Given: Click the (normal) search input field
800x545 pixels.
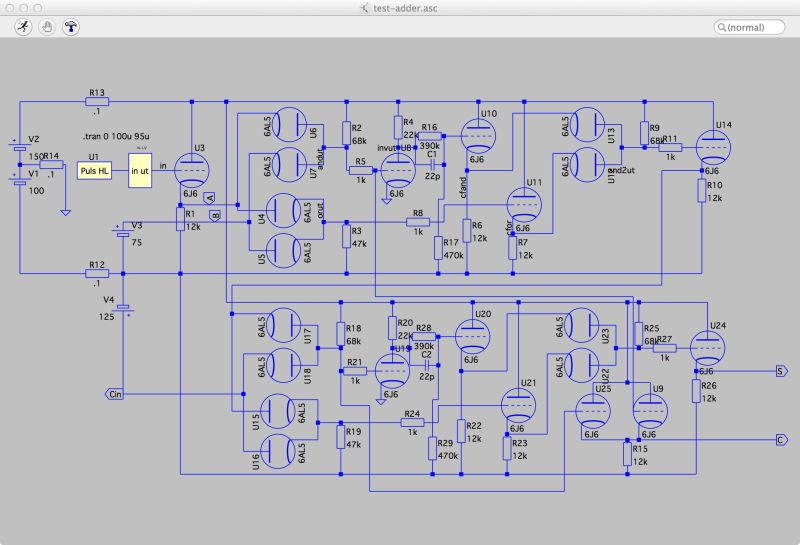Looking at the screenshot, I should (749, 27).
